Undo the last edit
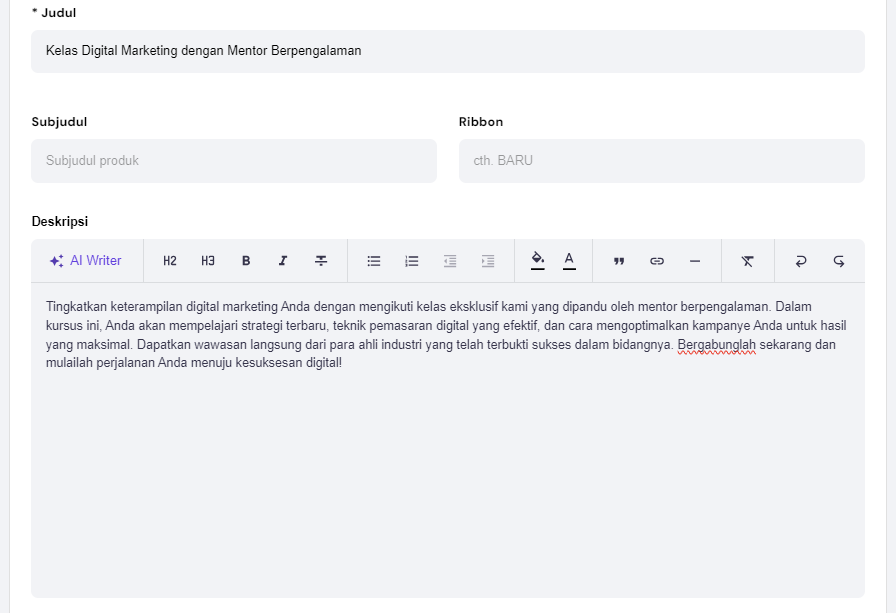 [800, 260]
